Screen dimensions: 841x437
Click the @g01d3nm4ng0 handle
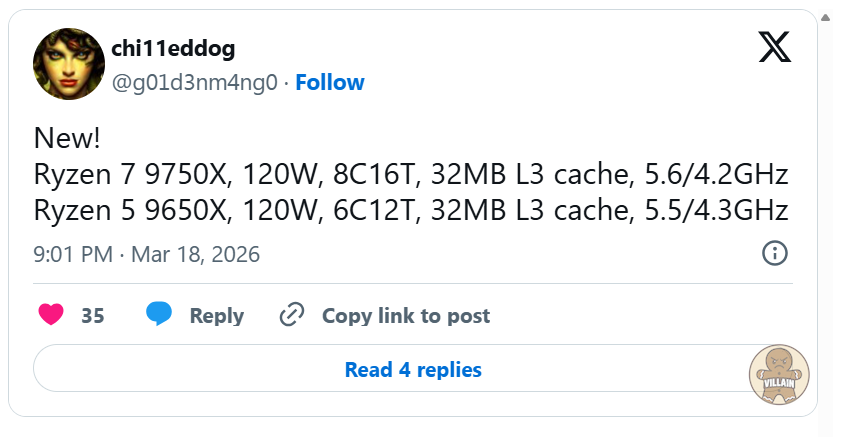(194, 82)
